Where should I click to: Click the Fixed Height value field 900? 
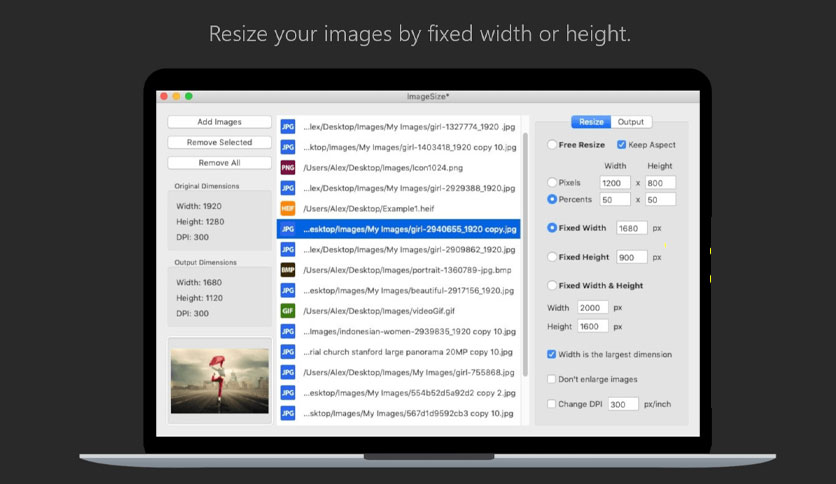632,257
